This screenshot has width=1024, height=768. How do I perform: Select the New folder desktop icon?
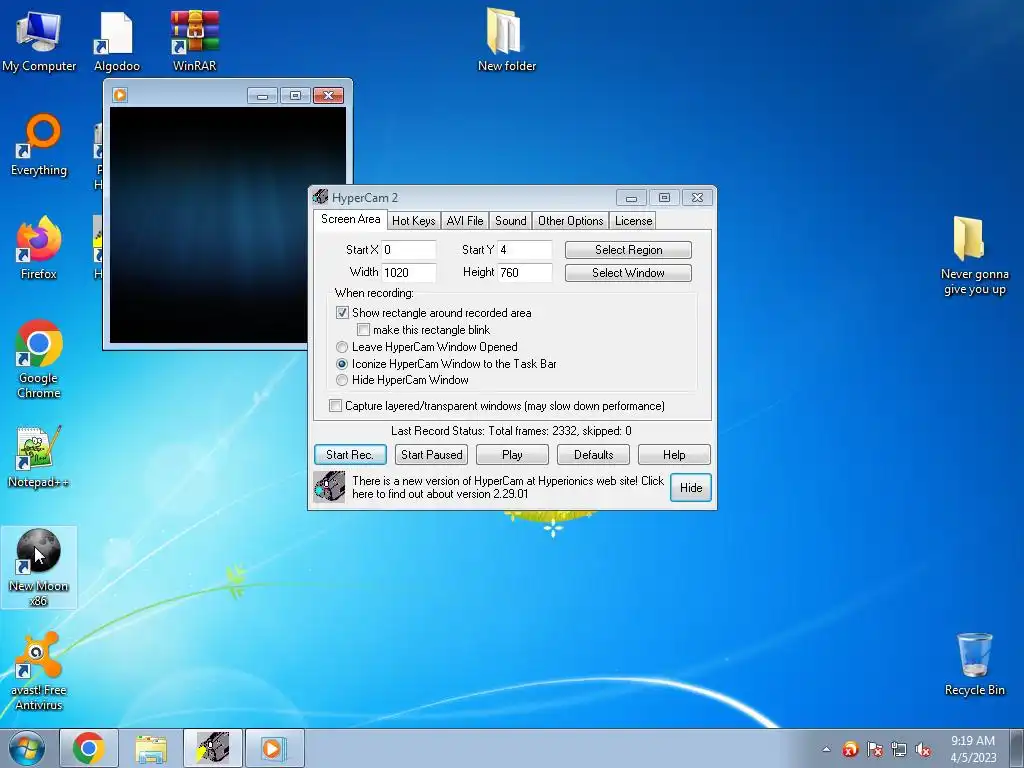[506, 40]
